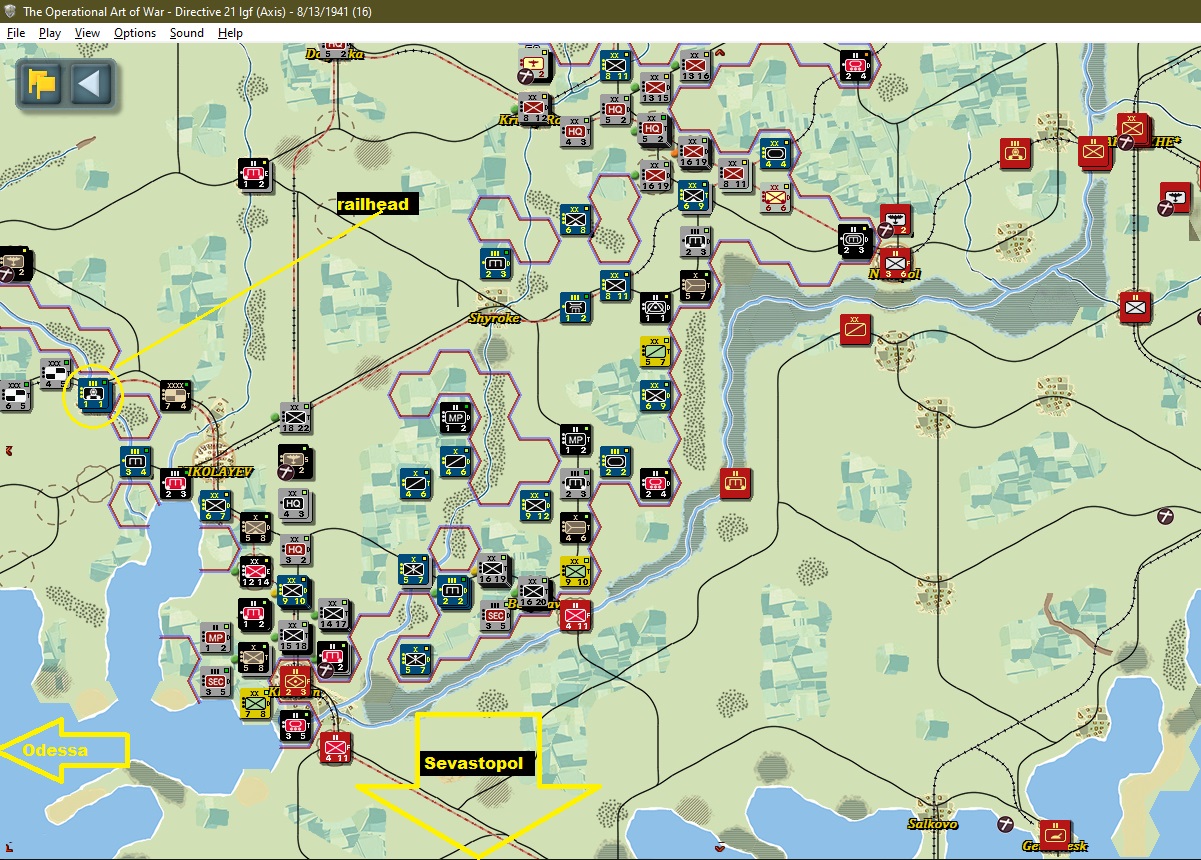Select the circled blue railhead unit 1-1

(92, 396)
